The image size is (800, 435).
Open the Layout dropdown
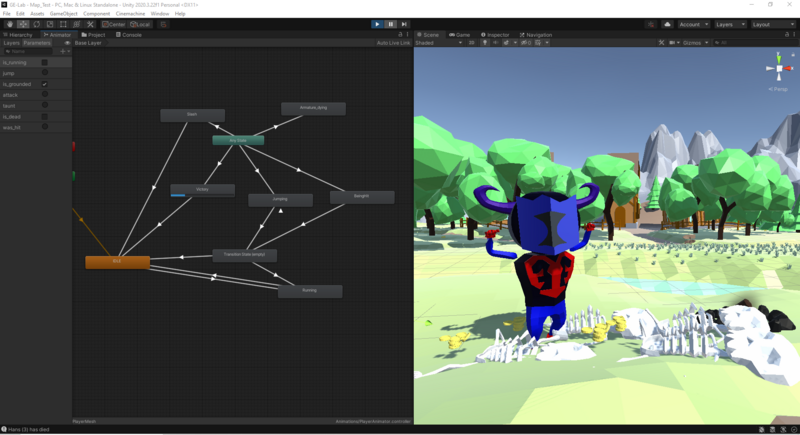coord(773,24)
